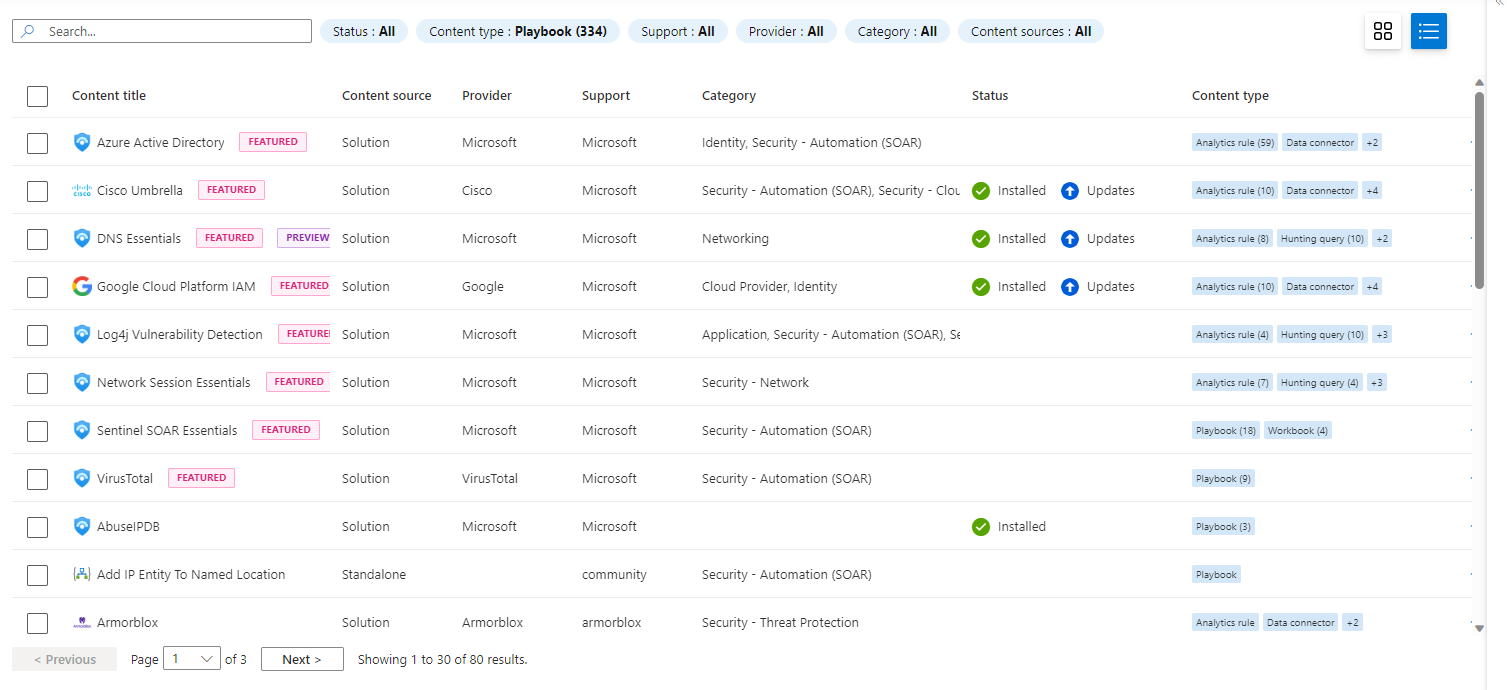Image resolution: width=1507 pixels, height=690 pixels.
Task: Sort by Support column header
Action: point(606,96)
